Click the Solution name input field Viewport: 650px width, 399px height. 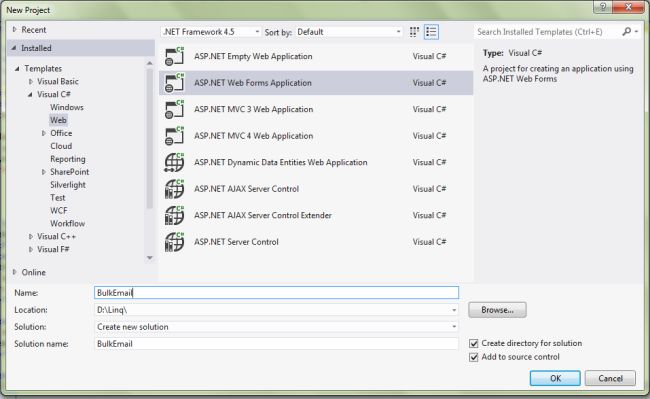click(x=276, y=344)
